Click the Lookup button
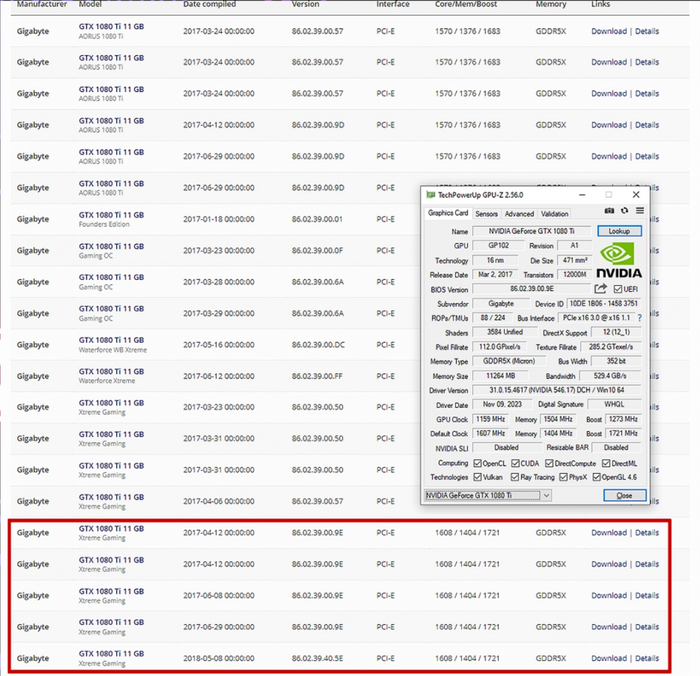 [619, 231]
